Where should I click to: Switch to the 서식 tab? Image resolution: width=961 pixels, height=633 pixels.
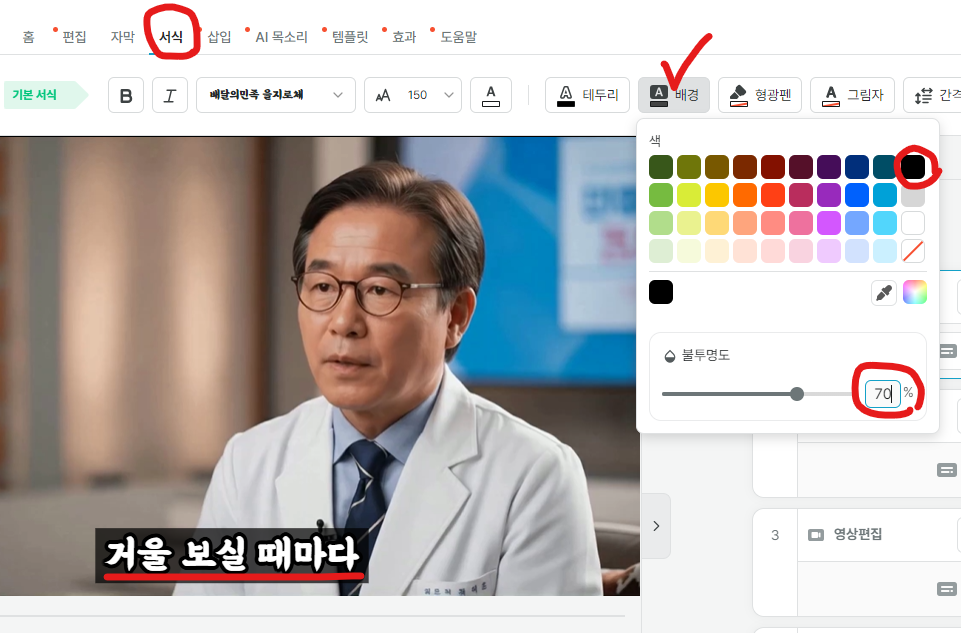coord(172,36)
